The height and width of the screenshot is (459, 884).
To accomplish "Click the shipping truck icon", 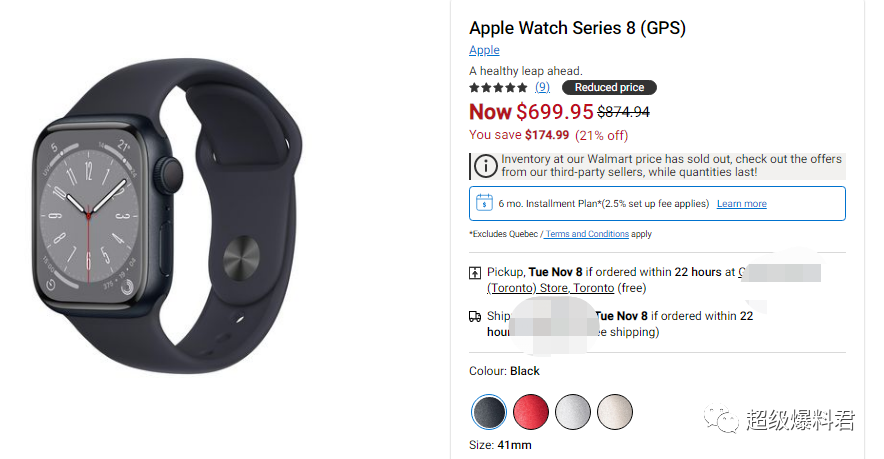I will point(475,316).
